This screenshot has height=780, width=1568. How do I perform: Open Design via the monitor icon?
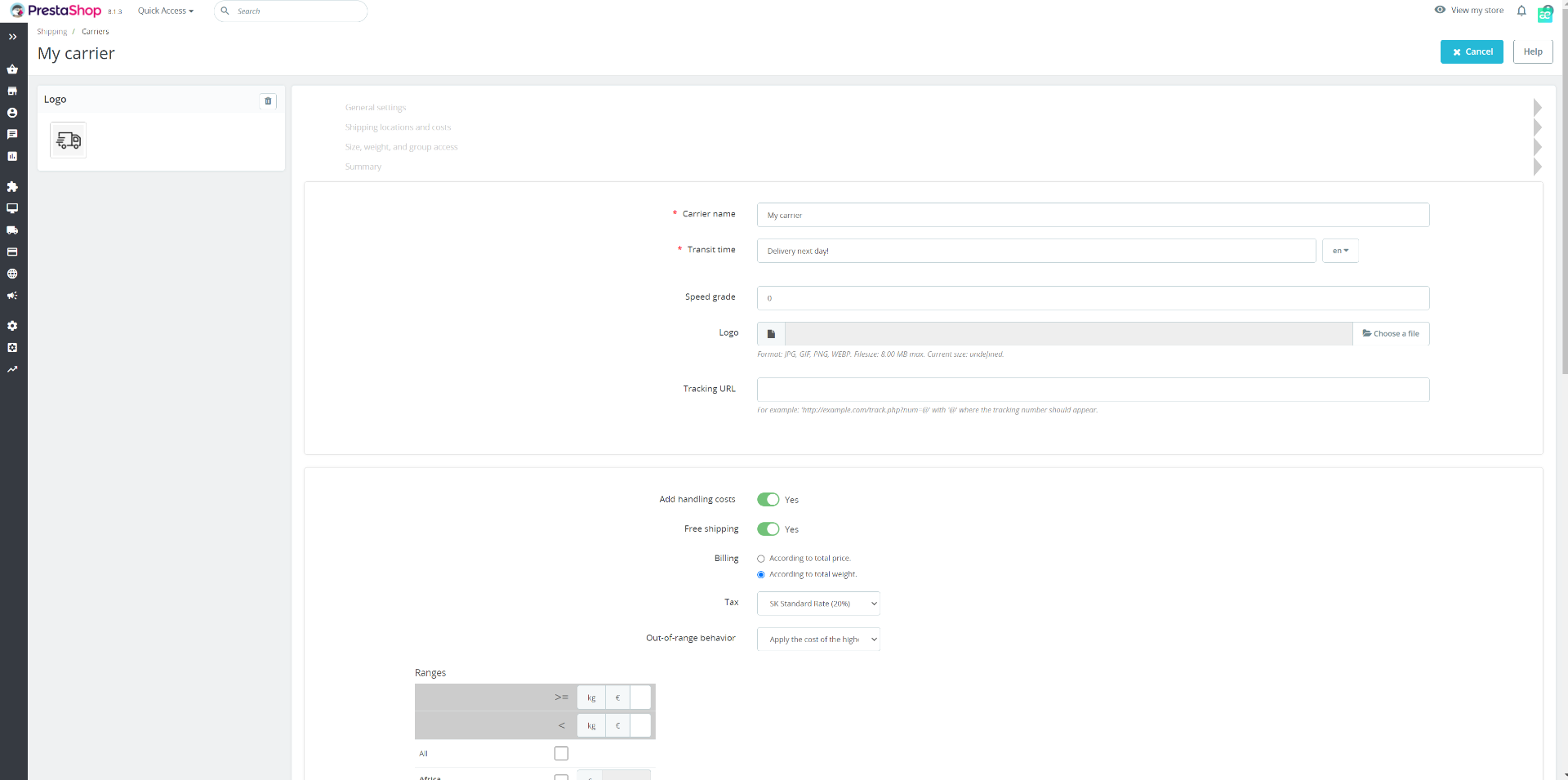pyautogui.click(x=12, y=208)
